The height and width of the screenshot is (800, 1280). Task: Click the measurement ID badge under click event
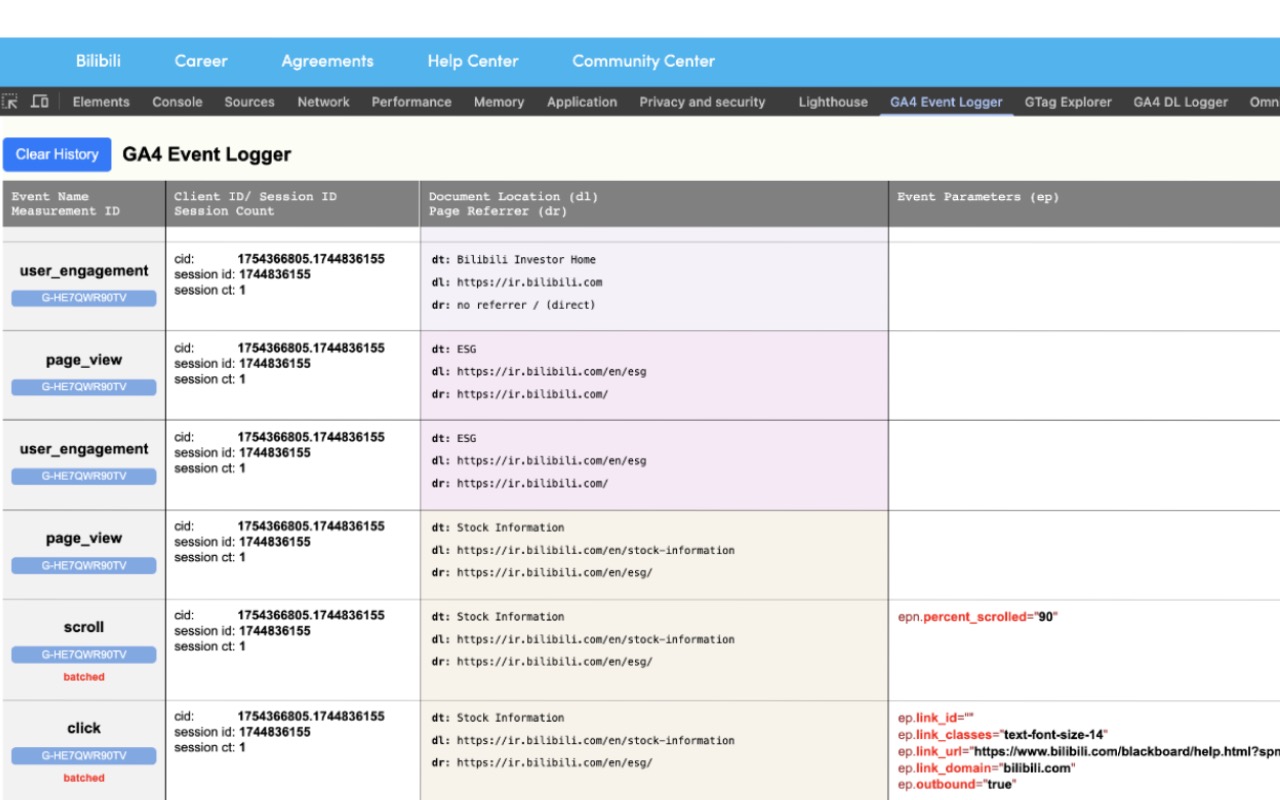tap(84, 756)
